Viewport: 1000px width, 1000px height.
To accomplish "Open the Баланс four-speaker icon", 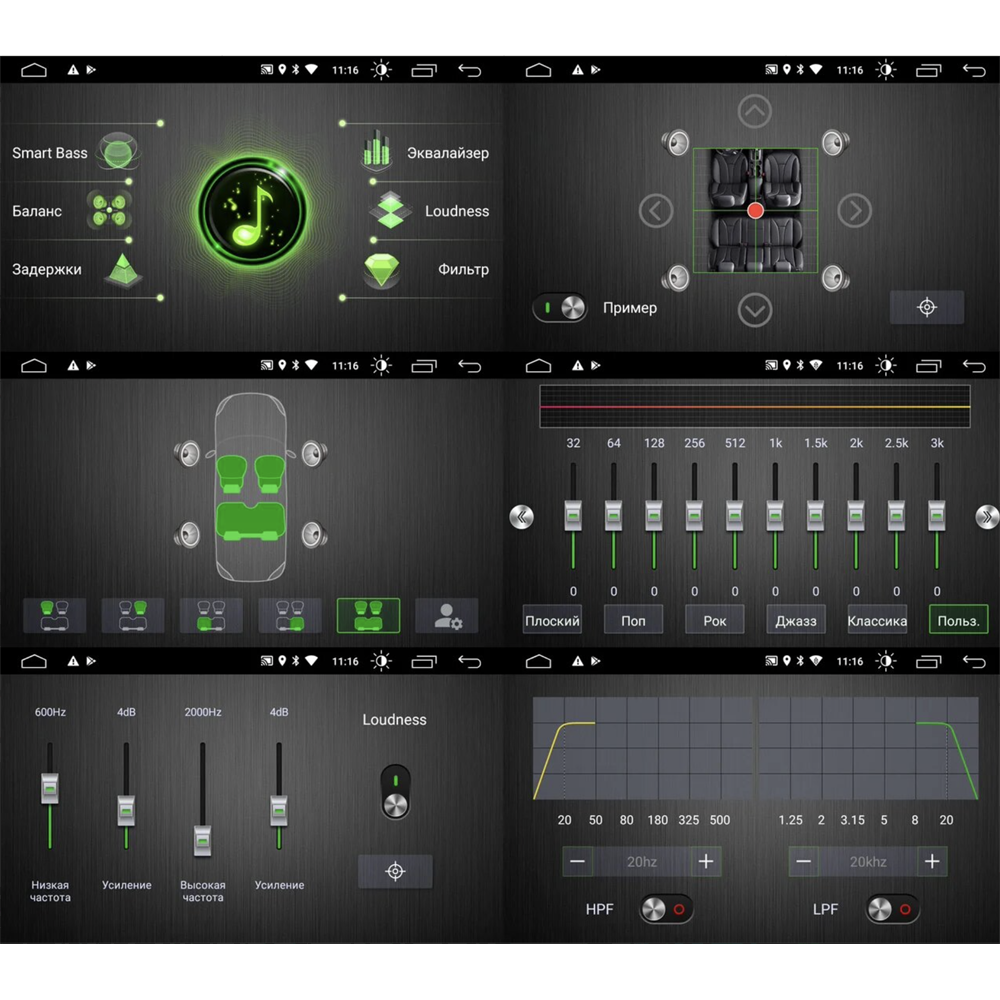I will point(110,210).
